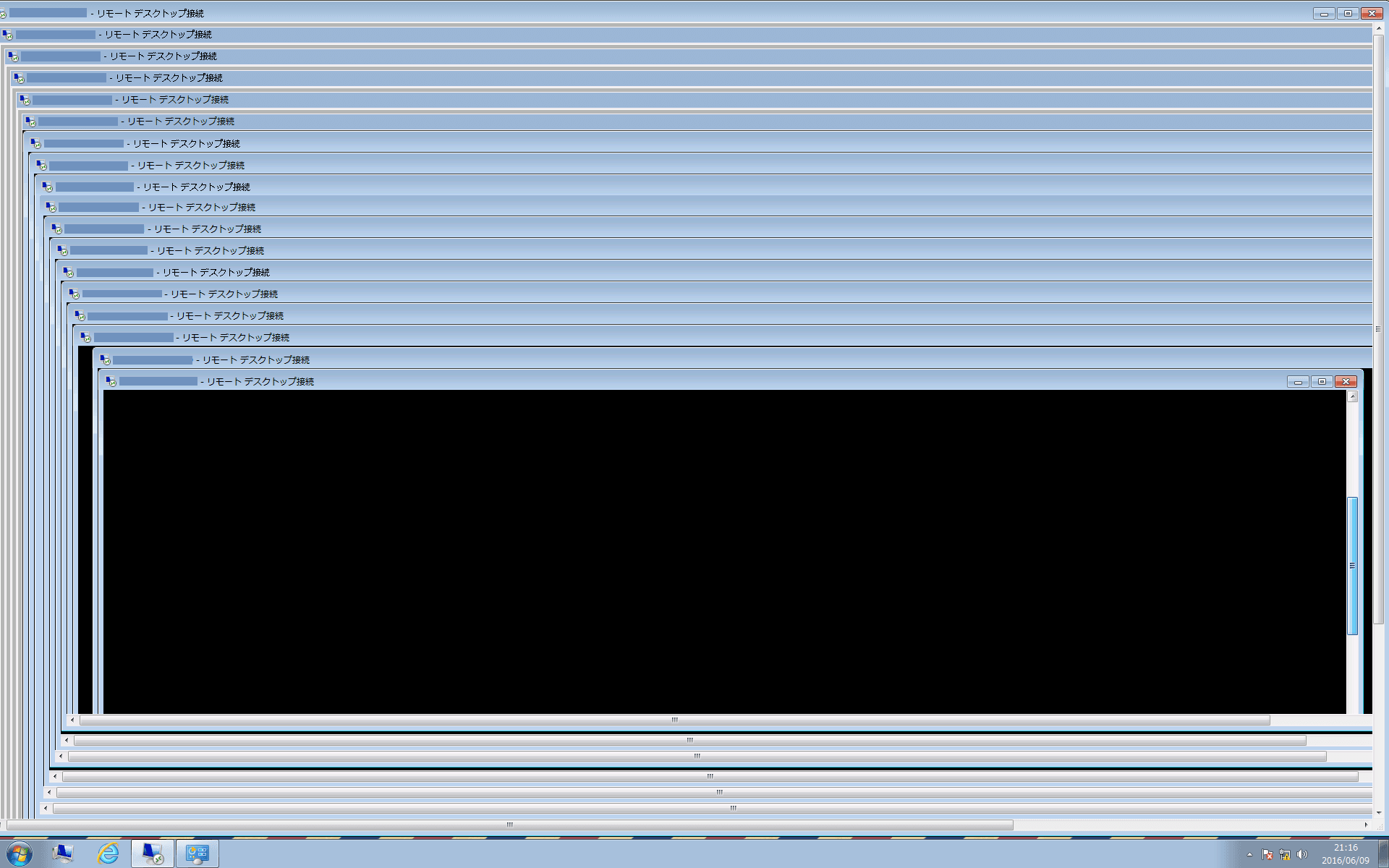
Task: Click the Show desktop strip beside the clock
Action: (1384, 854)
